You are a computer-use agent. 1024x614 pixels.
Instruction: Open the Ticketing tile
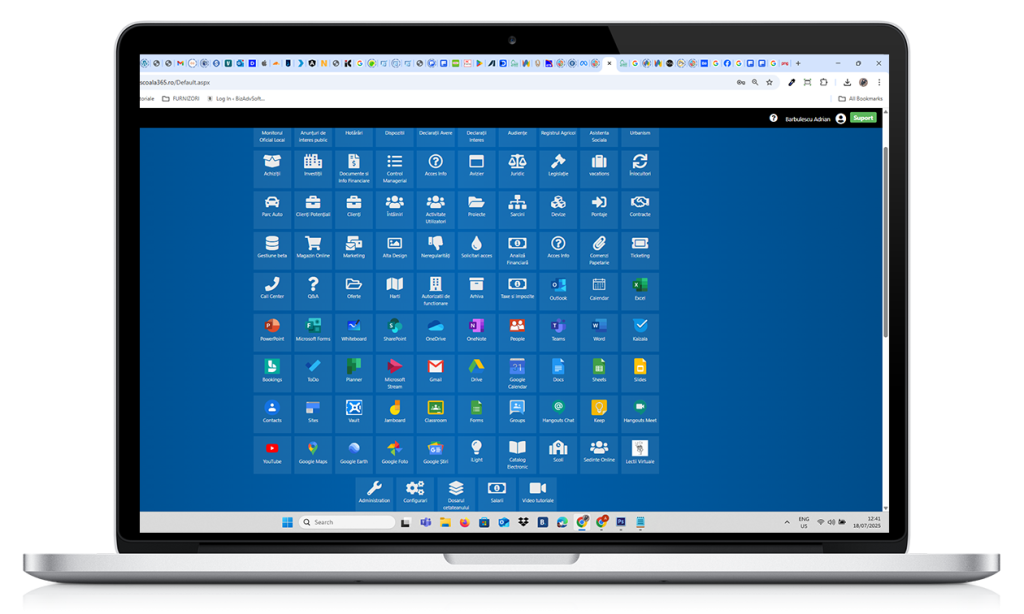click(640, 250)
